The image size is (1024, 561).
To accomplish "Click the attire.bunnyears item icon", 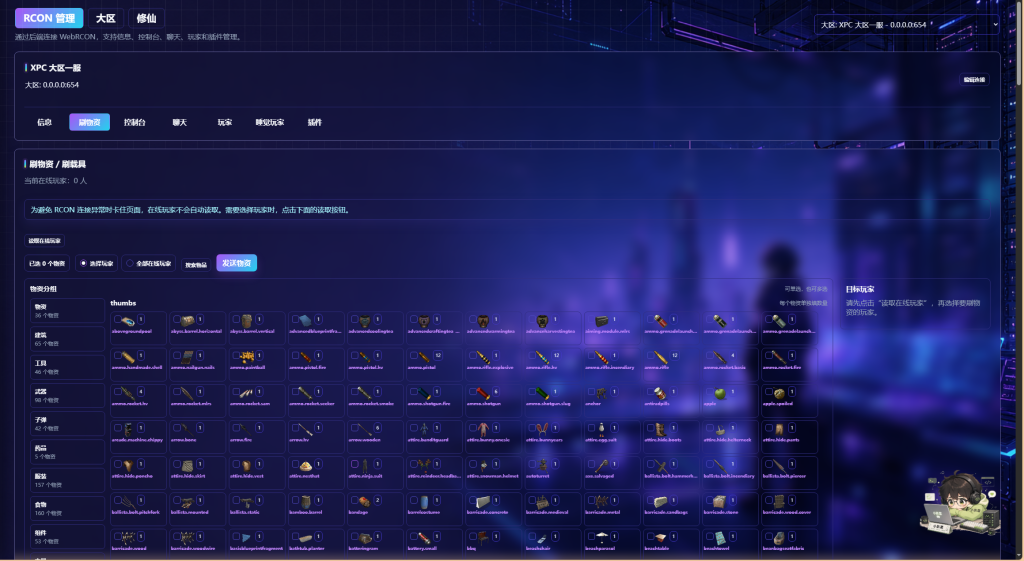I will [x=542, y=429].
